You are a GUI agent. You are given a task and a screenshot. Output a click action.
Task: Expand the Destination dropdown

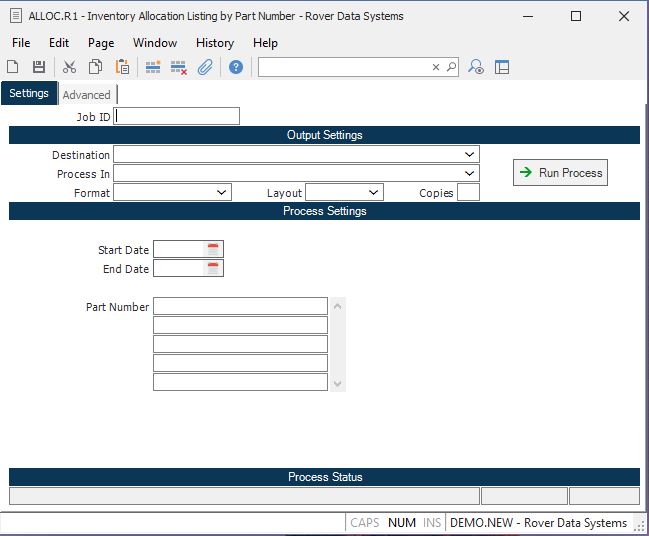coord(469,155)
